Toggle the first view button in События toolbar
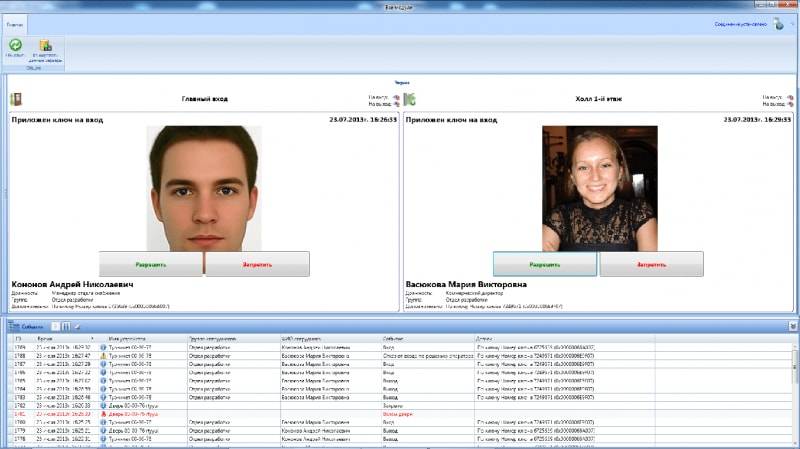 55,326
